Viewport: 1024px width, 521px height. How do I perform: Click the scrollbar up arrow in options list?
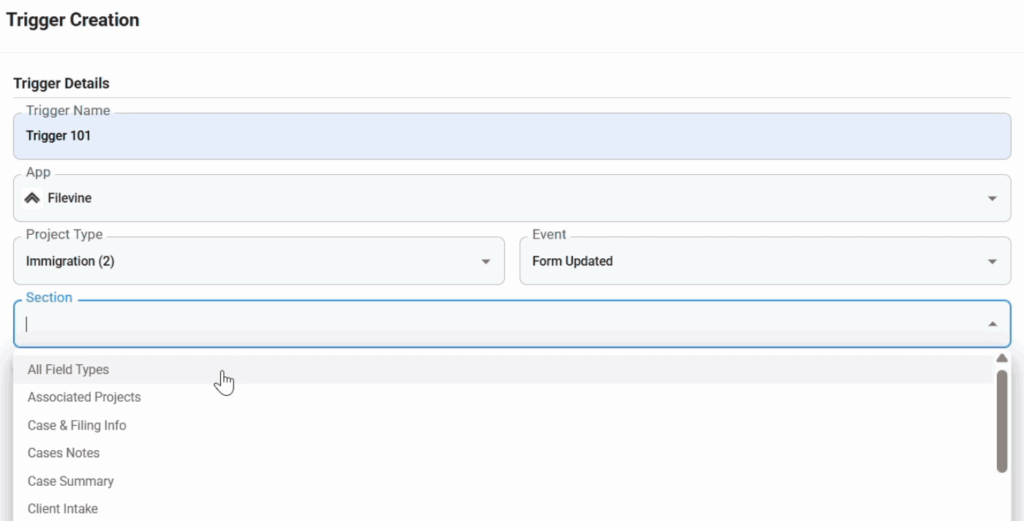pyautogui.click(x=1002, y=358)
